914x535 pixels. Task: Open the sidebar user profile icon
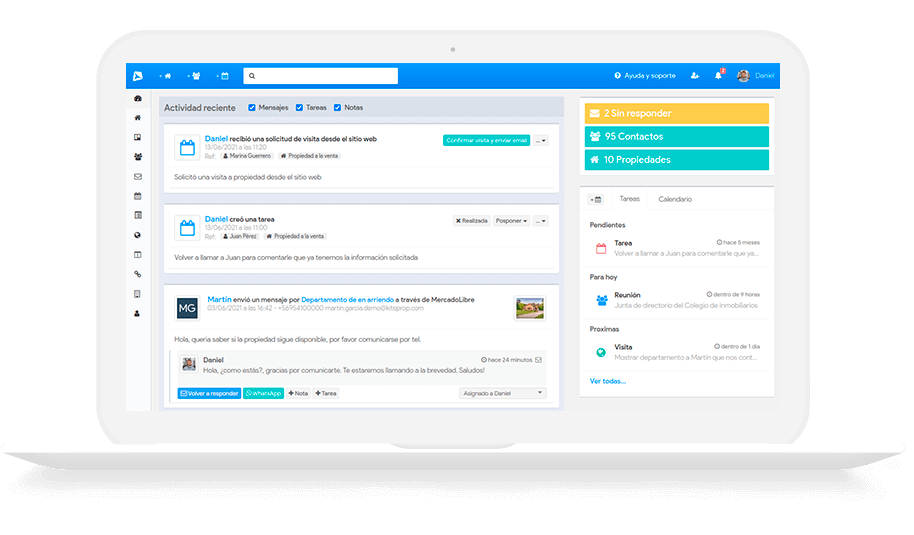tap(138, 314)
